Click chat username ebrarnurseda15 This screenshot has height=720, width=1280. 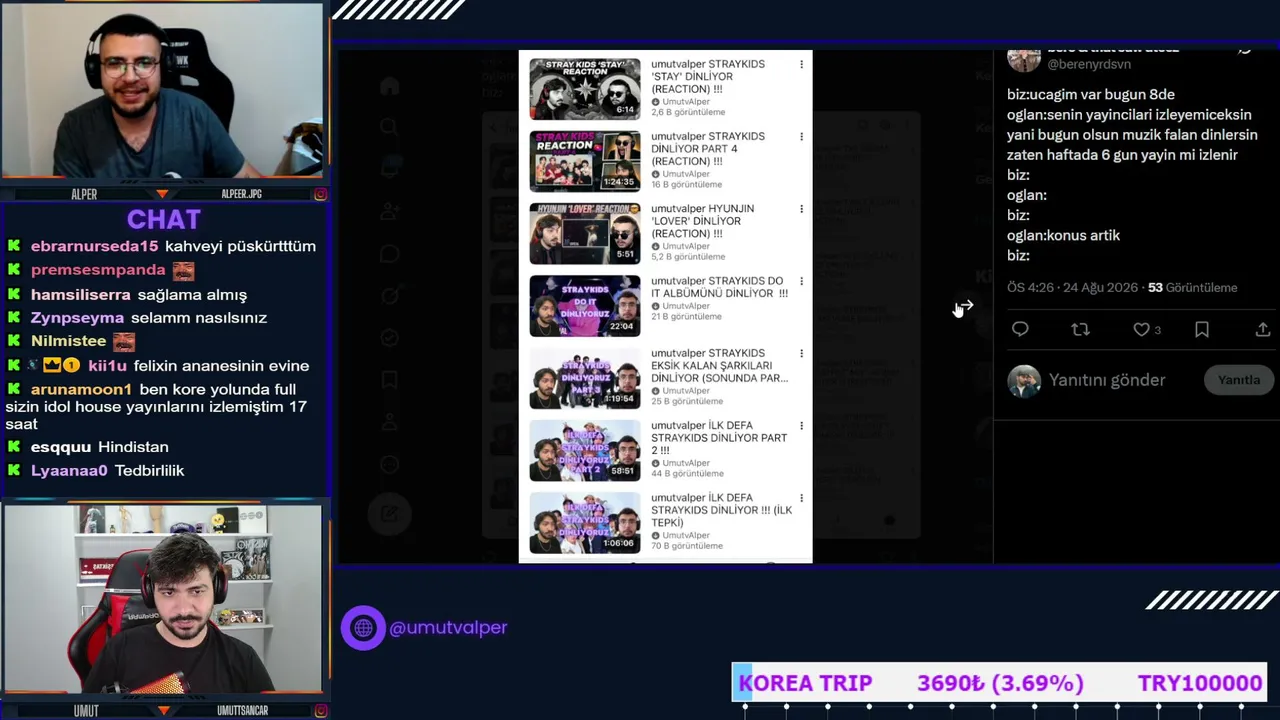(x=94, y=246)
